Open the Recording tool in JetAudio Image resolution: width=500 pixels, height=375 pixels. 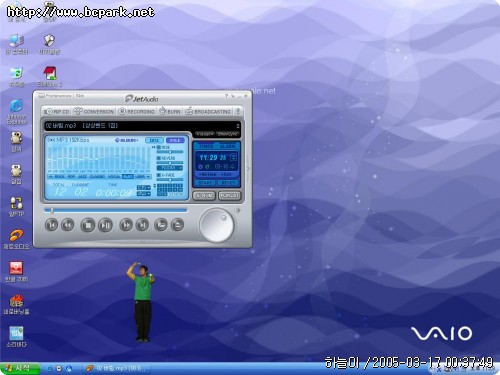pos(137,111)
